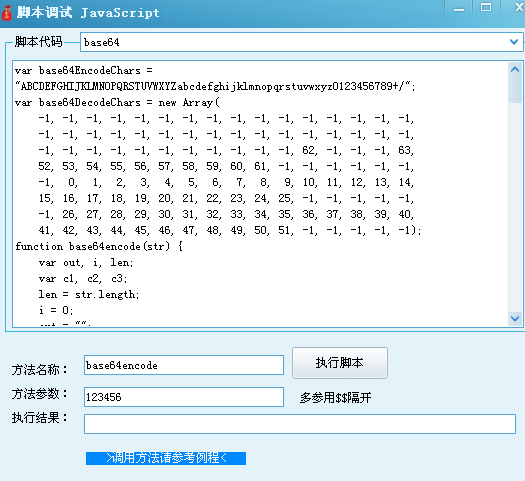Click the code editor scroll down arrow
This screenshot has width=525, height=481.
515,318
